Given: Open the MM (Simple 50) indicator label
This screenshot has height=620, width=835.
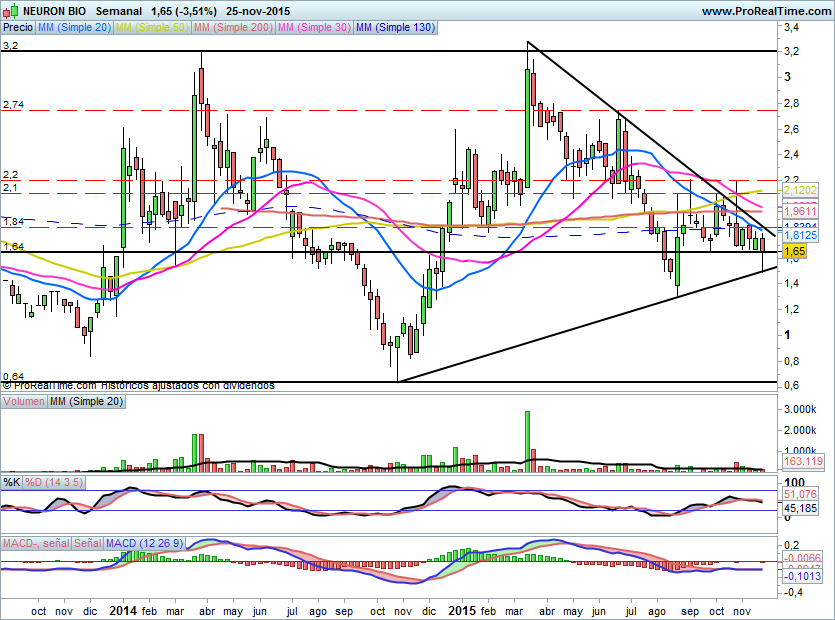Looking at the screenshot, I should point(152,27).
